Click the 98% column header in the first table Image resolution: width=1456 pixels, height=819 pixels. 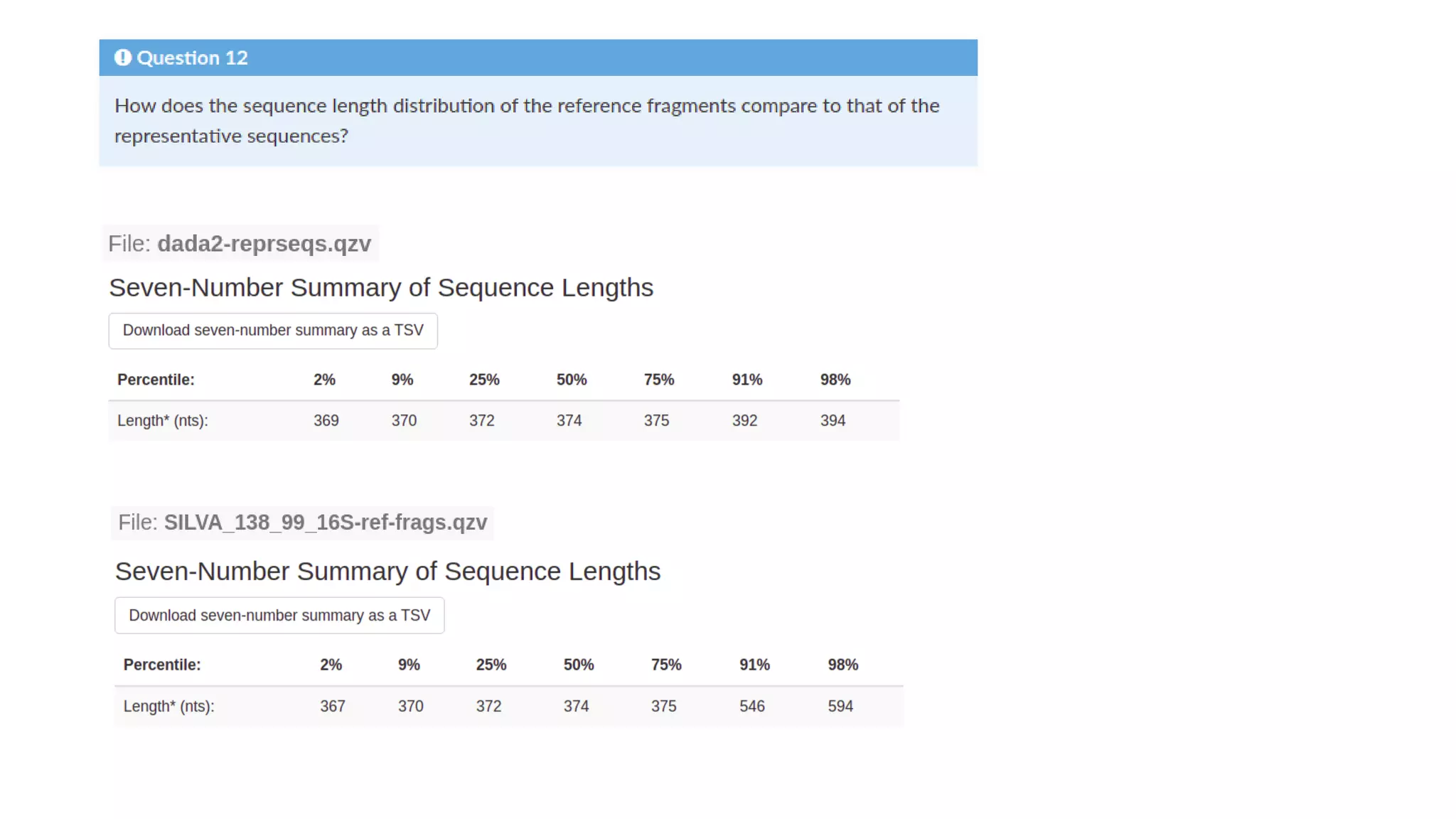point(835,380)
